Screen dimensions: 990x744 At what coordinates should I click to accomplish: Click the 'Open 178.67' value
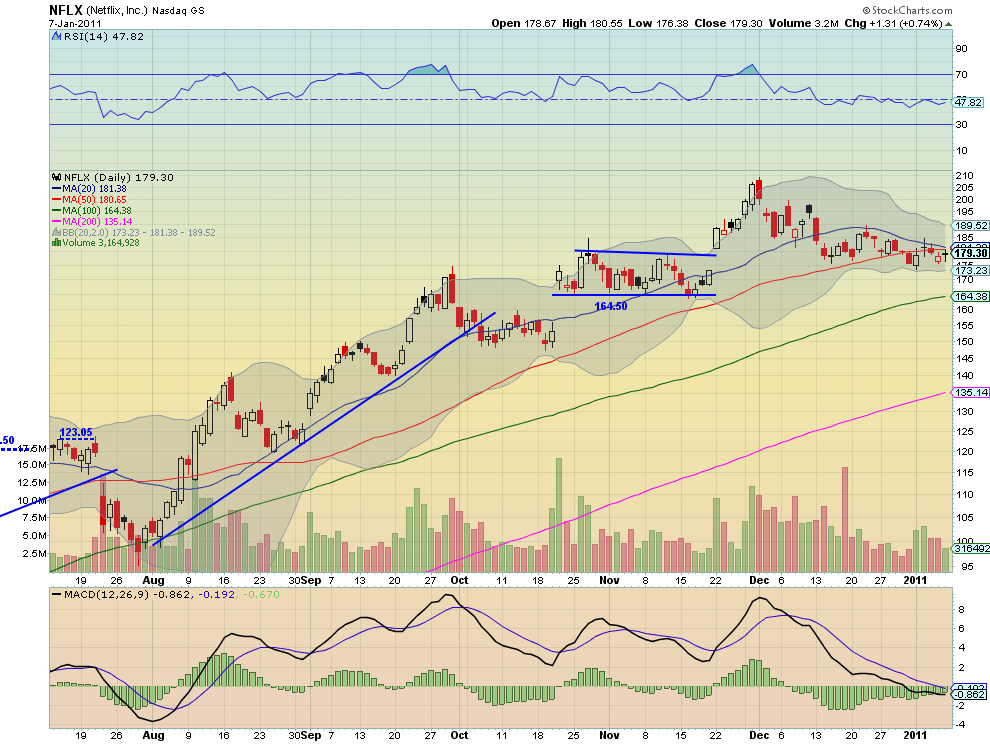524,23
